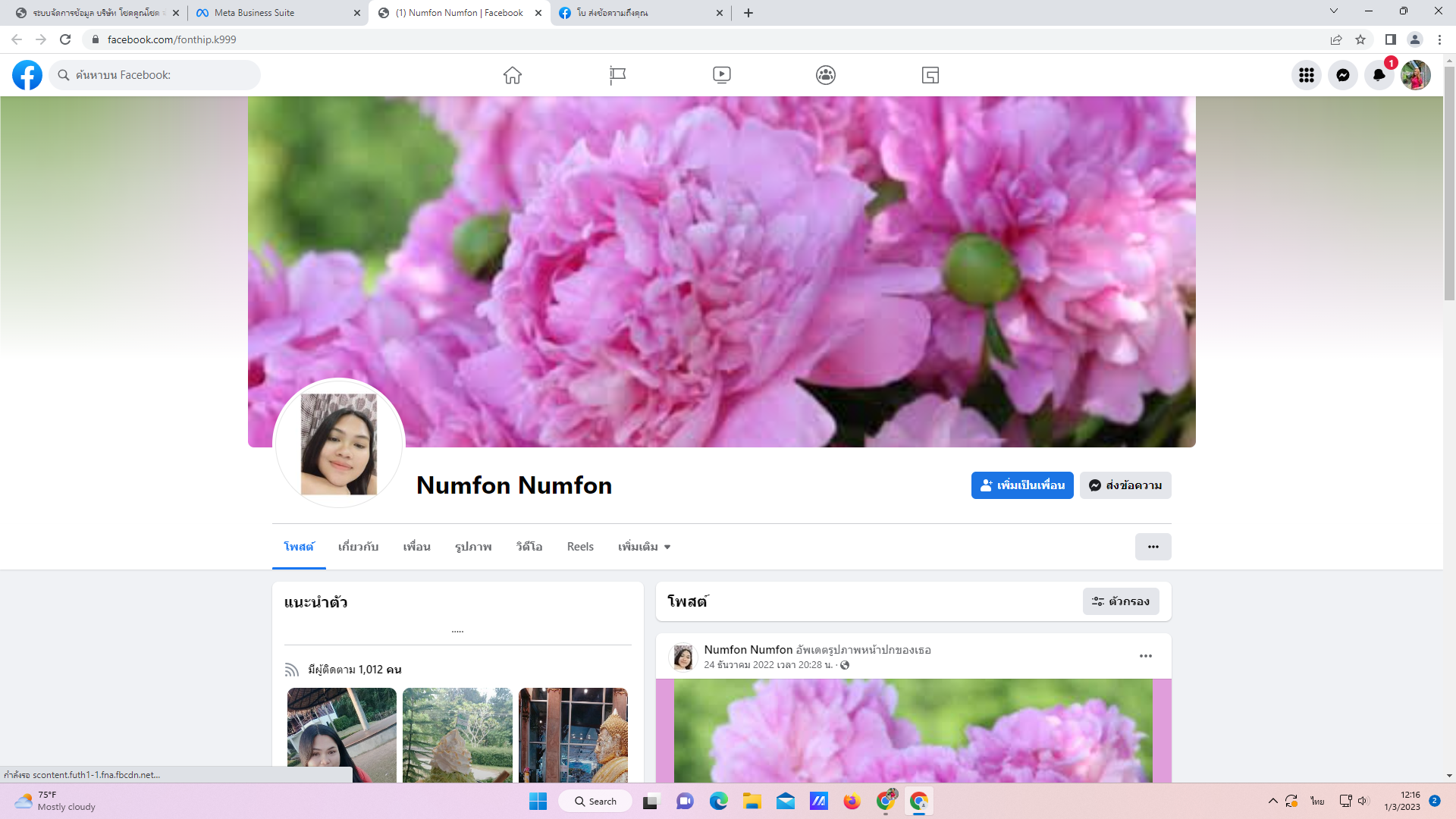Open the Pages flag icon
Screen dimensions: 1456x819
pyautogui.click(x=617, y=75)
